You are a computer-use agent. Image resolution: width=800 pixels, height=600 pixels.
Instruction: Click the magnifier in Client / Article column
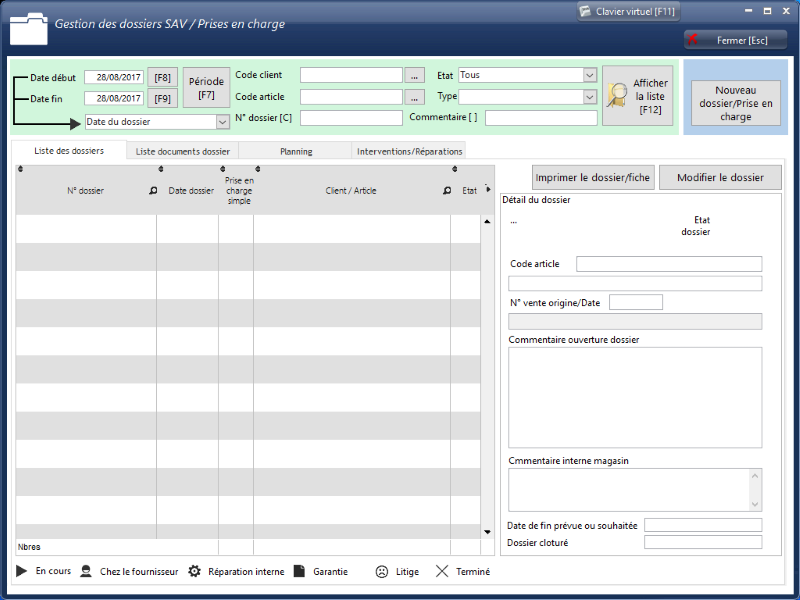click(447, 191)
